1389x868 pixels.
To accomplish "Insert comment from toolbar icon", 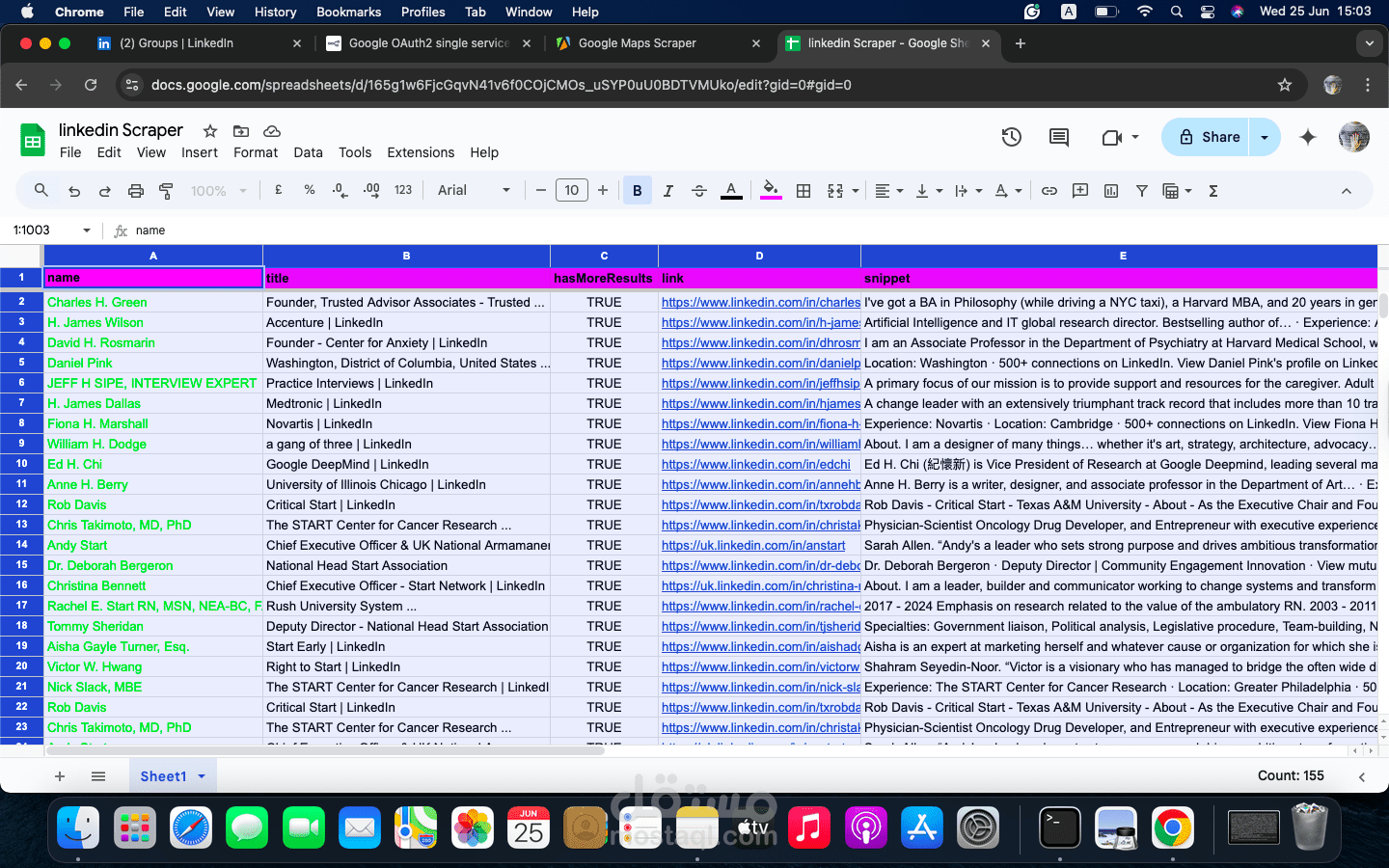I will [1080, 191].
